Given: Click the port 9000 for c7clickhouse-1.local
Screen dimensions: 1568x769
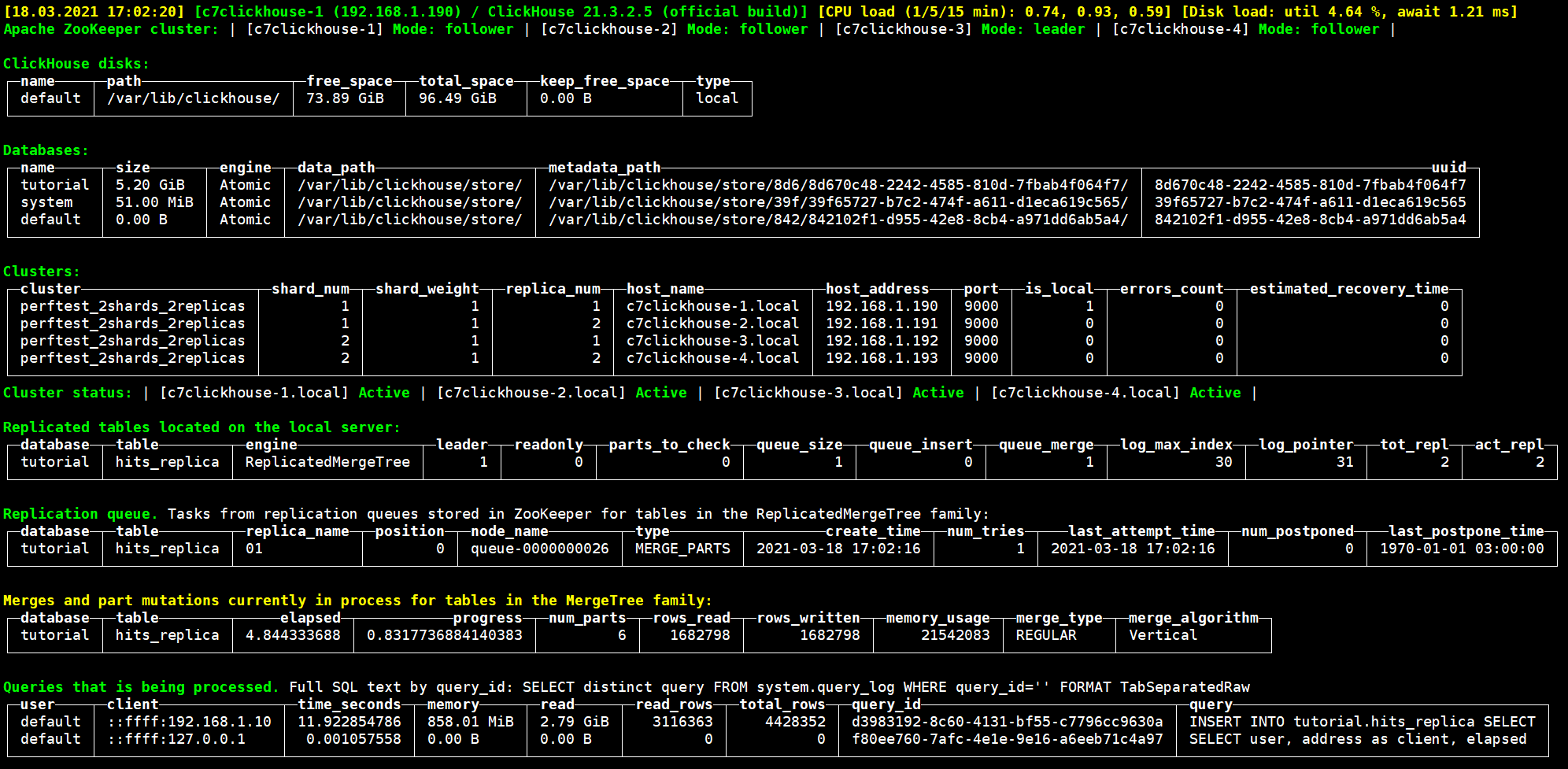Looking at the screenshot, I should [982, 306].
